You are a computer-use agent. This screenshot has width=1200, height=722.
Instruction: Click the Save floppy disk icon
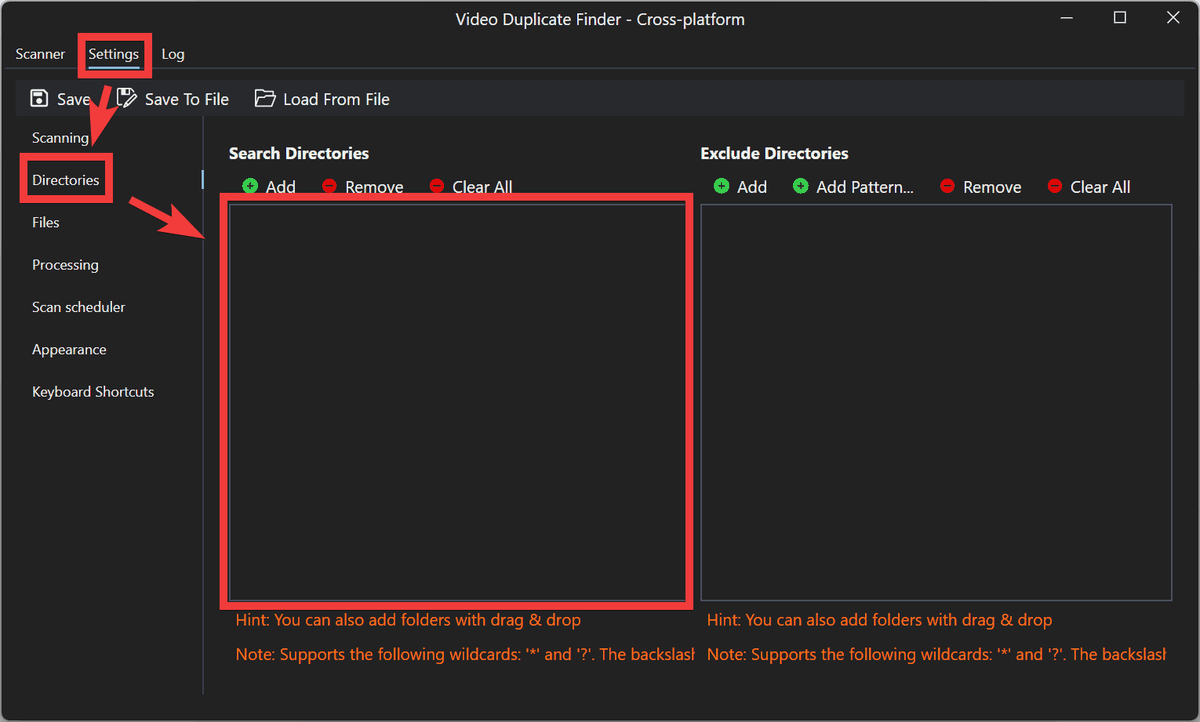tap(39, 98)
